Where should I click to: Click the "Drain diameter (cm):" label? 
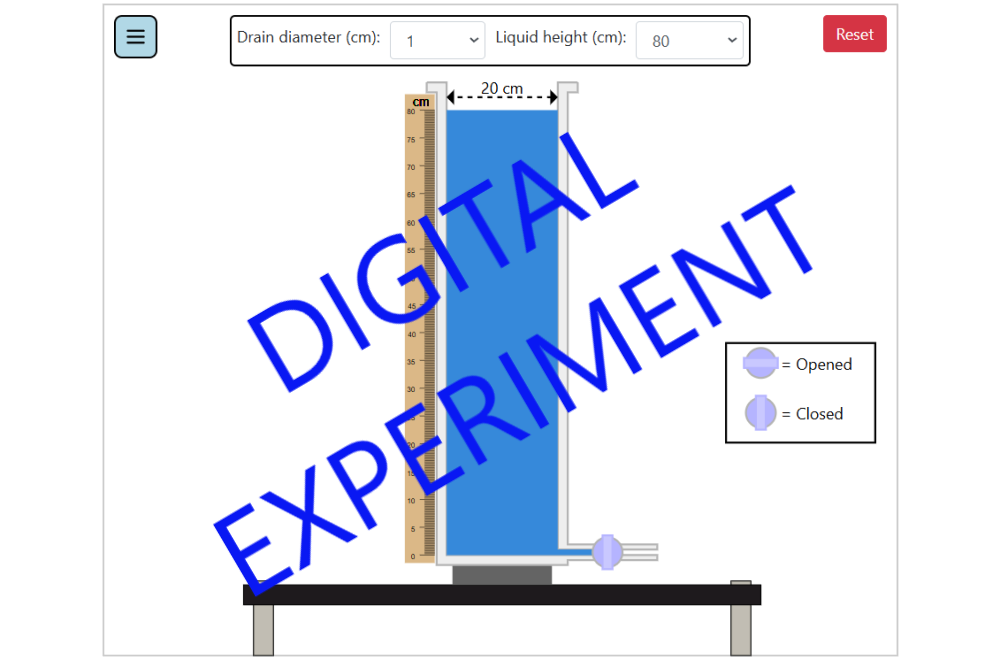(x=308, y=38)
